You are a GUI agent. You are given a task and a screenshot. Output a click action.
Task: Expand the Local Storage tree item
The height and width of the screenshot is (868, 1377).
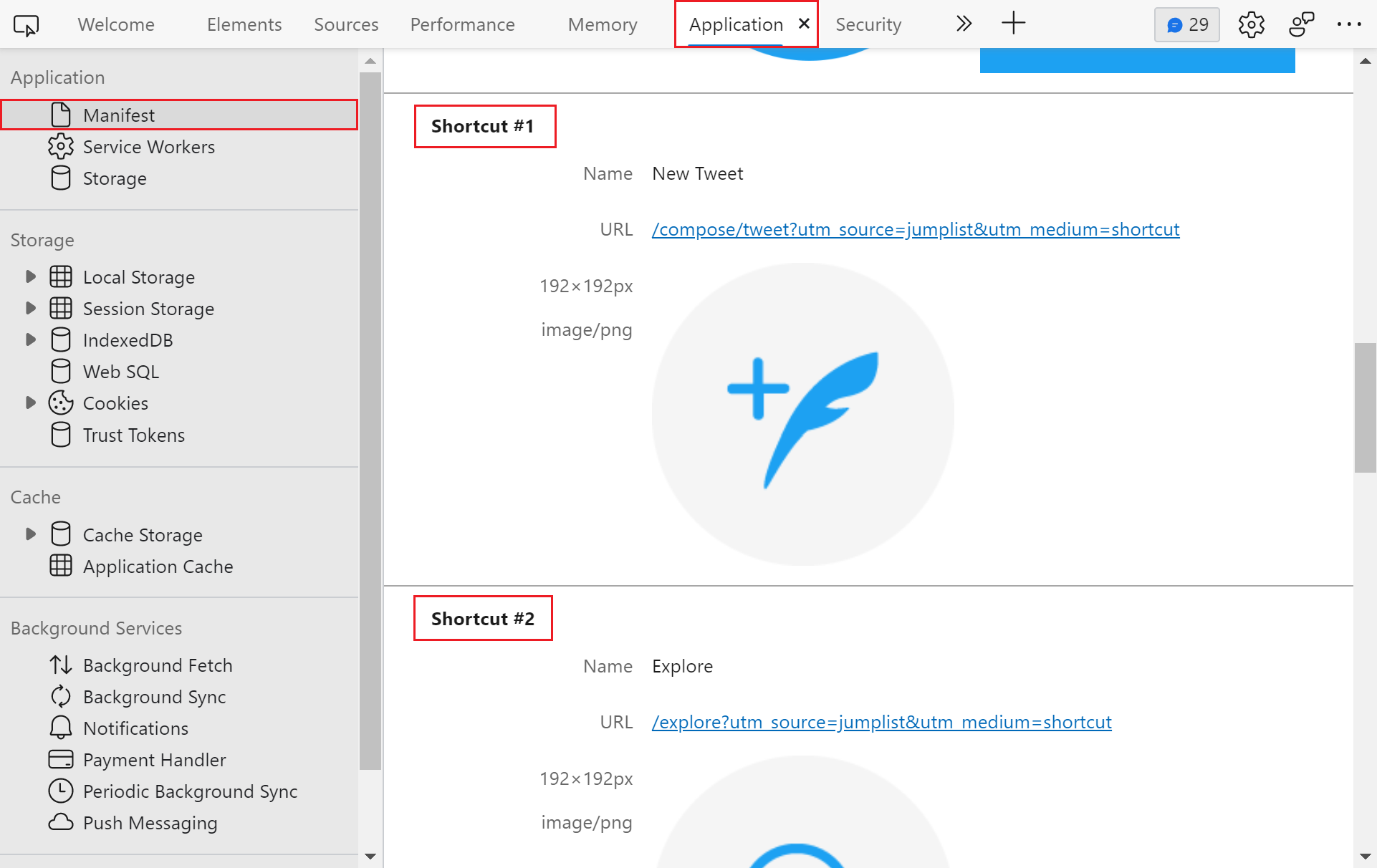click(31, 276)
